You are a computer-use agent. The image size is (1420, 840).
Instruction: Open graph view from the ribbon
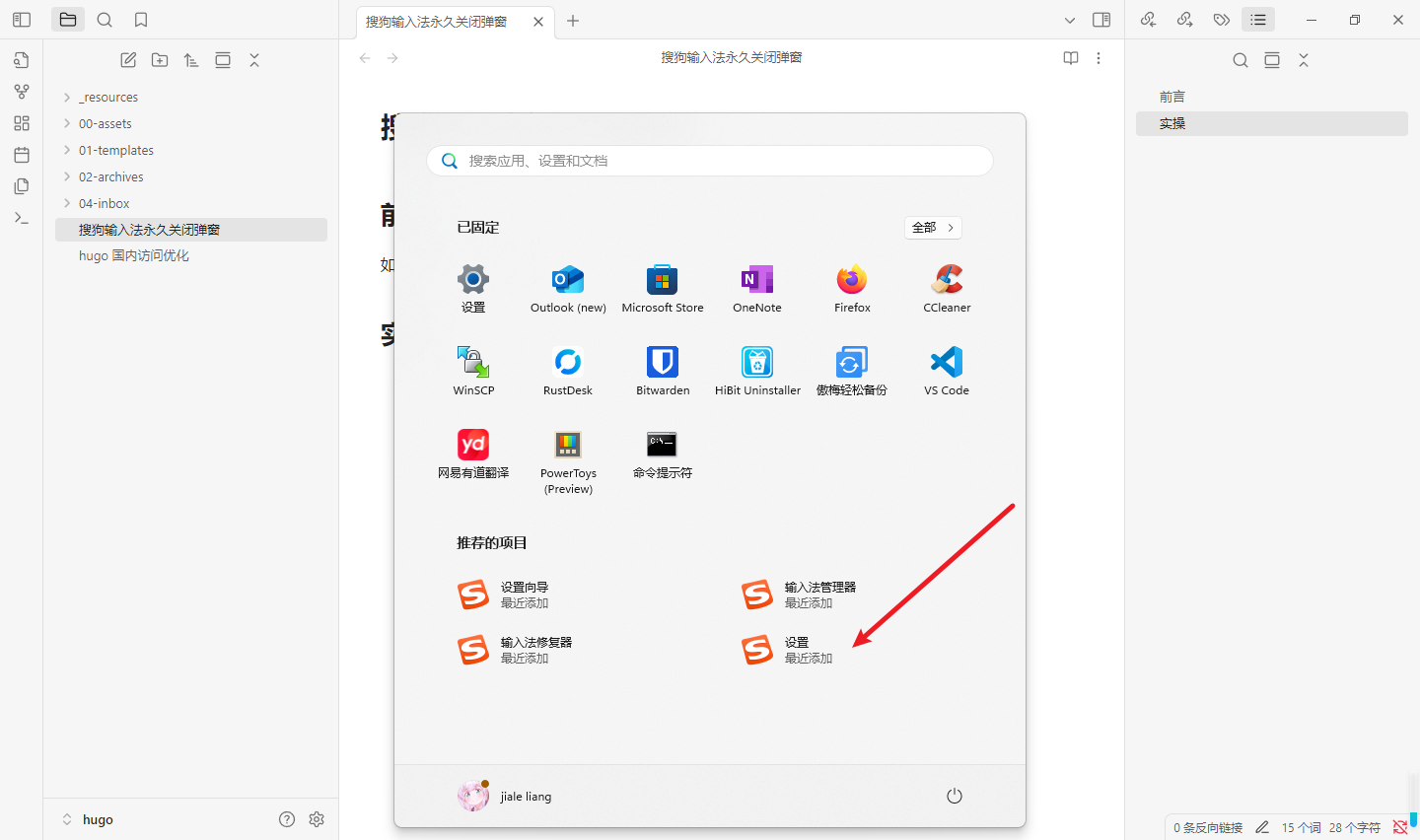(x=22, y=92)
